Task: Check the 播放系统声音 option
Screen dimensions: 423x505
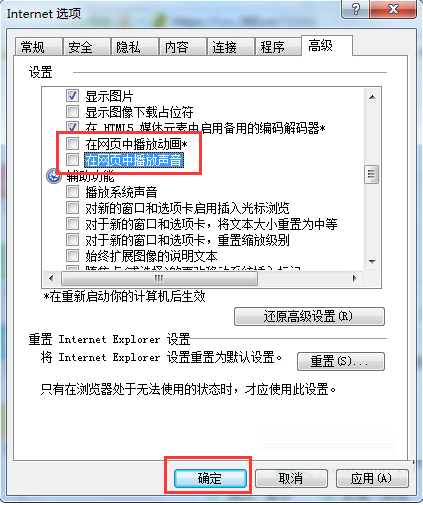Action: 72,192
